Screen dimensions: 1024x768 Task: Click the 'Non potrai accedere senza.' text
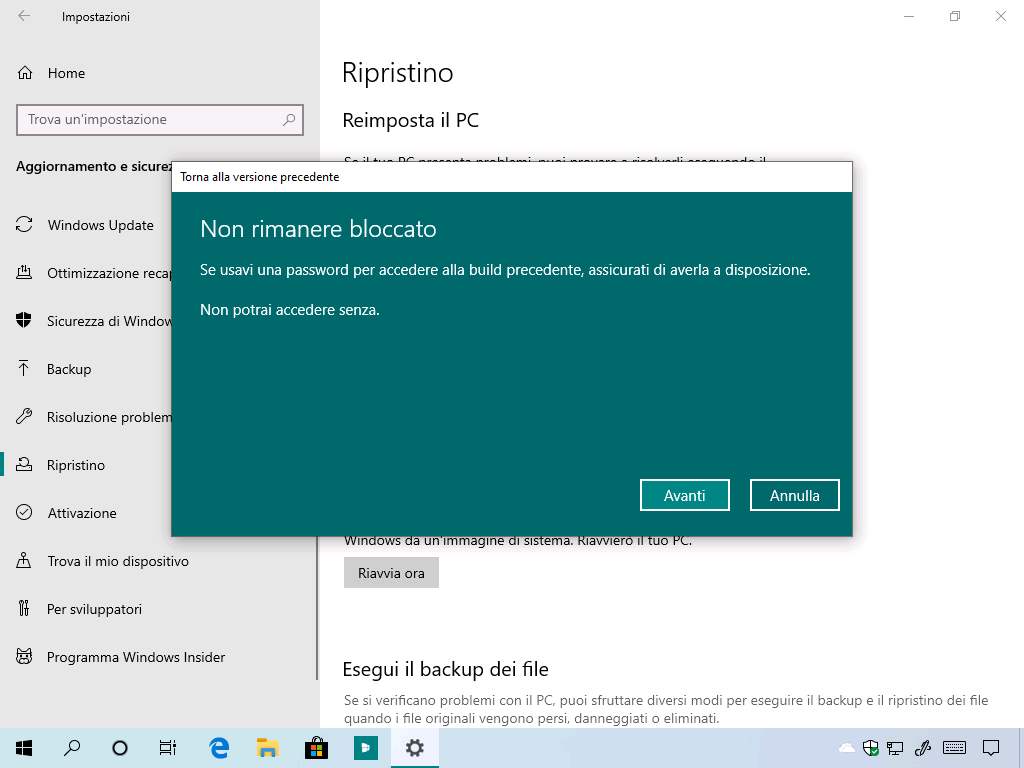[289, 310]
